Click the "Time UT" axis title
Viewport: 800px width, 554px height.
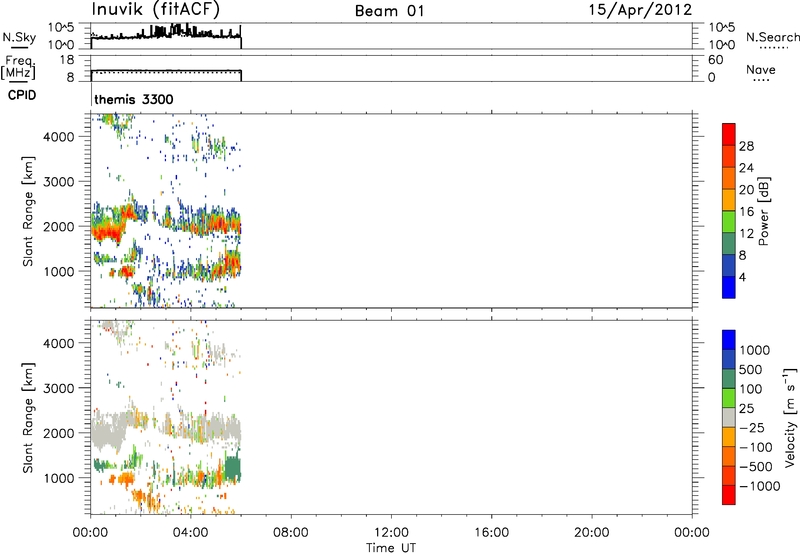tap(391, 548)
